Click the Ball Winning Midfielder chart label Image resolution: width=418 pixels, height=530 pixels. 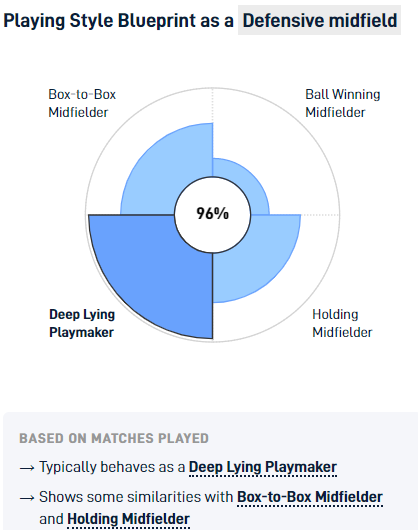pyautogui.click(x=343, y=103)
